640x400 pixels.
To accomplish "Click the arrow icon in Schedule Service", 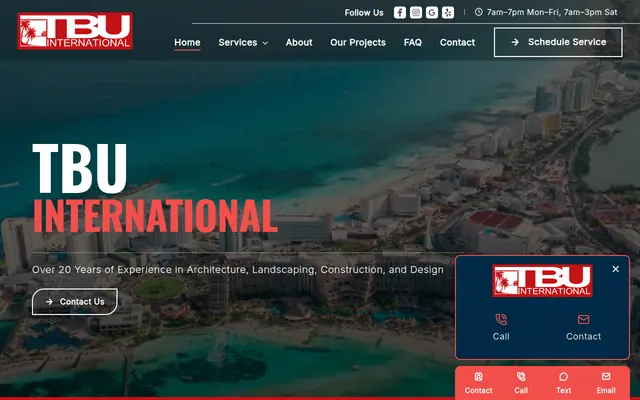I will click(x=515, y=42).
